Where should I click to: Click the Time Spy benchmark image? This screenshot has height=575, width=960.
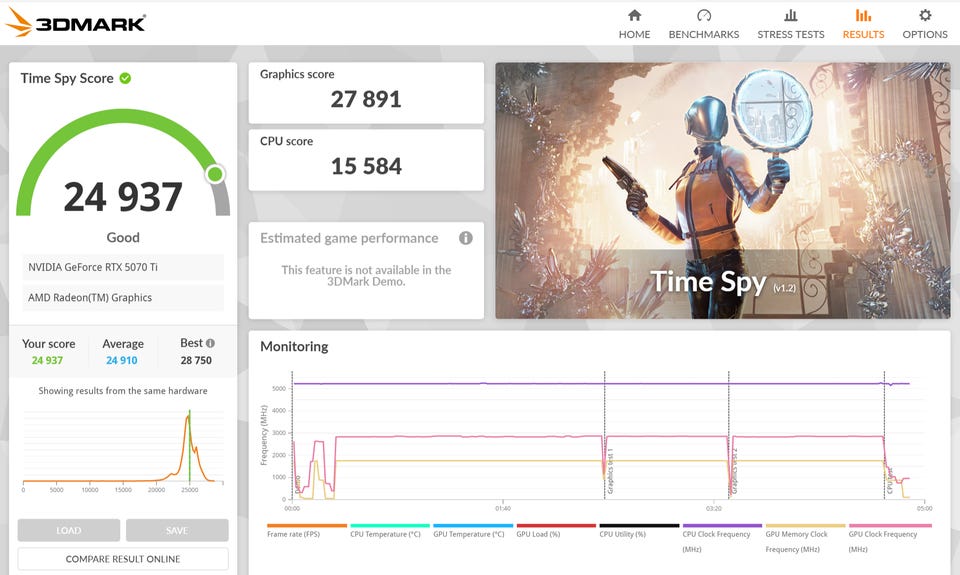[722, 190]
